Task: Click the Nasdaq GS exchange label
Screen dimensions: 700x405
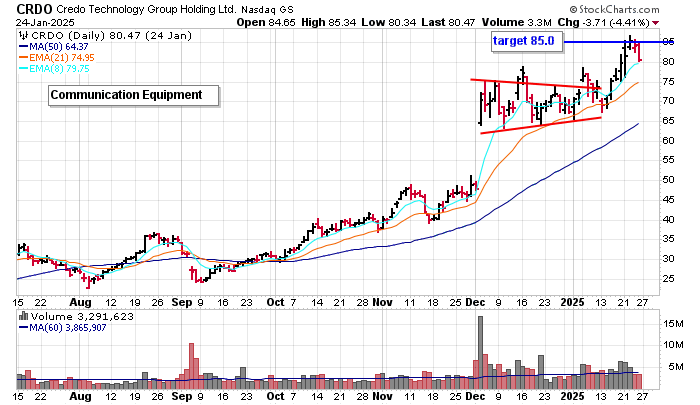Action: tap(268, 10)
